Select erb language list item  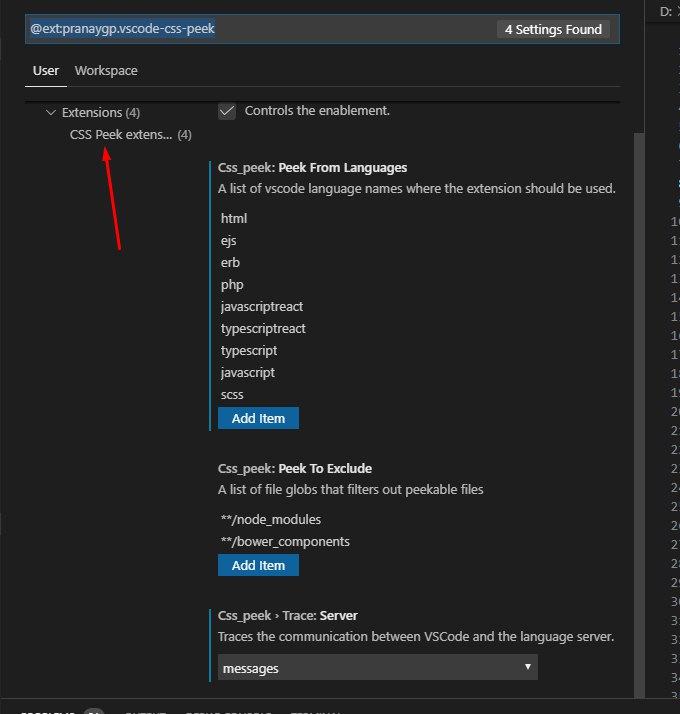230,263
